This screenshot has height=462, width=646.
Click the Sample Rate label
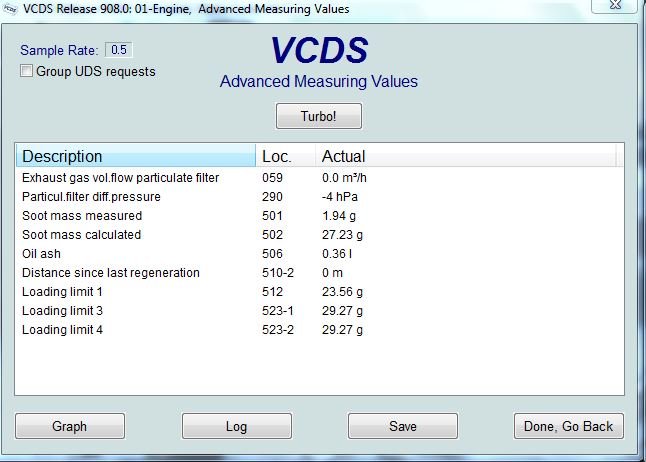point(59,50)
